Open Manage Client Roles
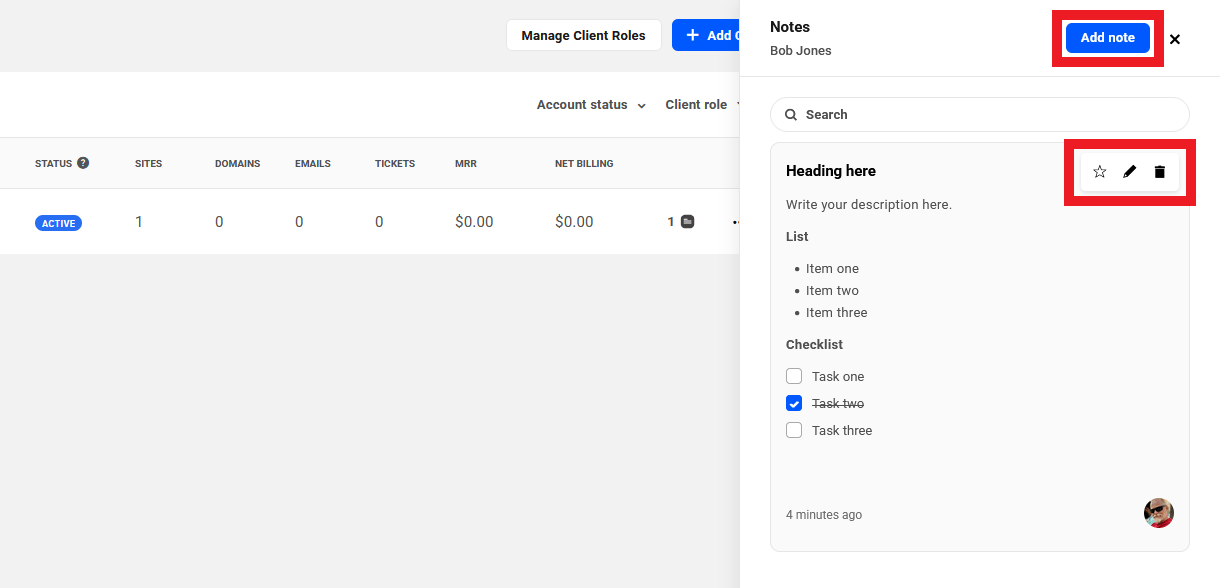Screen dimensions: 1220x588 583,35
